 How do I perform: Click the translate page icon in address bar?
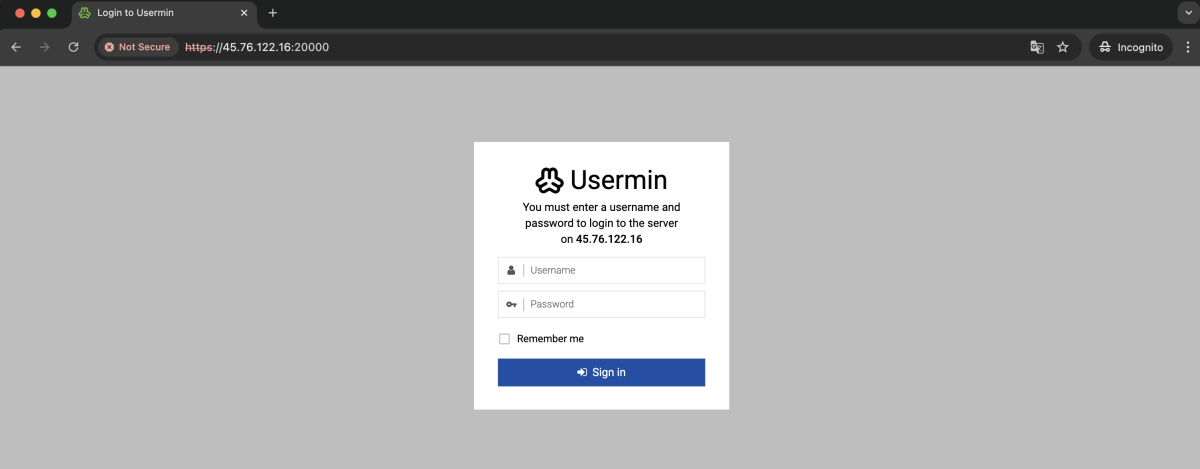tap(1037, 47)
